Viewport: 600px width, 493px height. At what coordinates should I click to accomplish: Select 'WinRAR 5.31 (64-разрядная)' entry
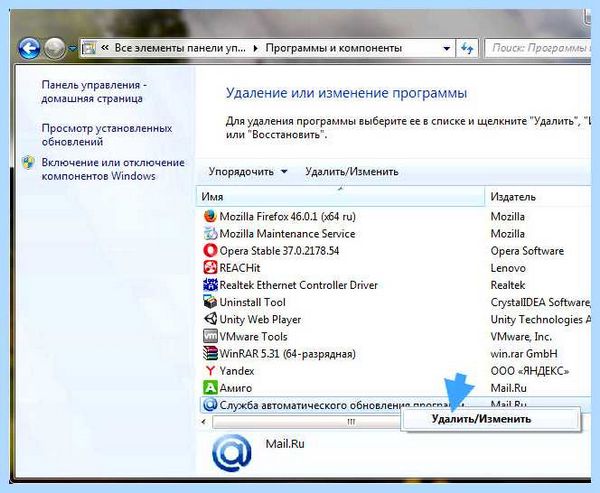click(287, 354)
